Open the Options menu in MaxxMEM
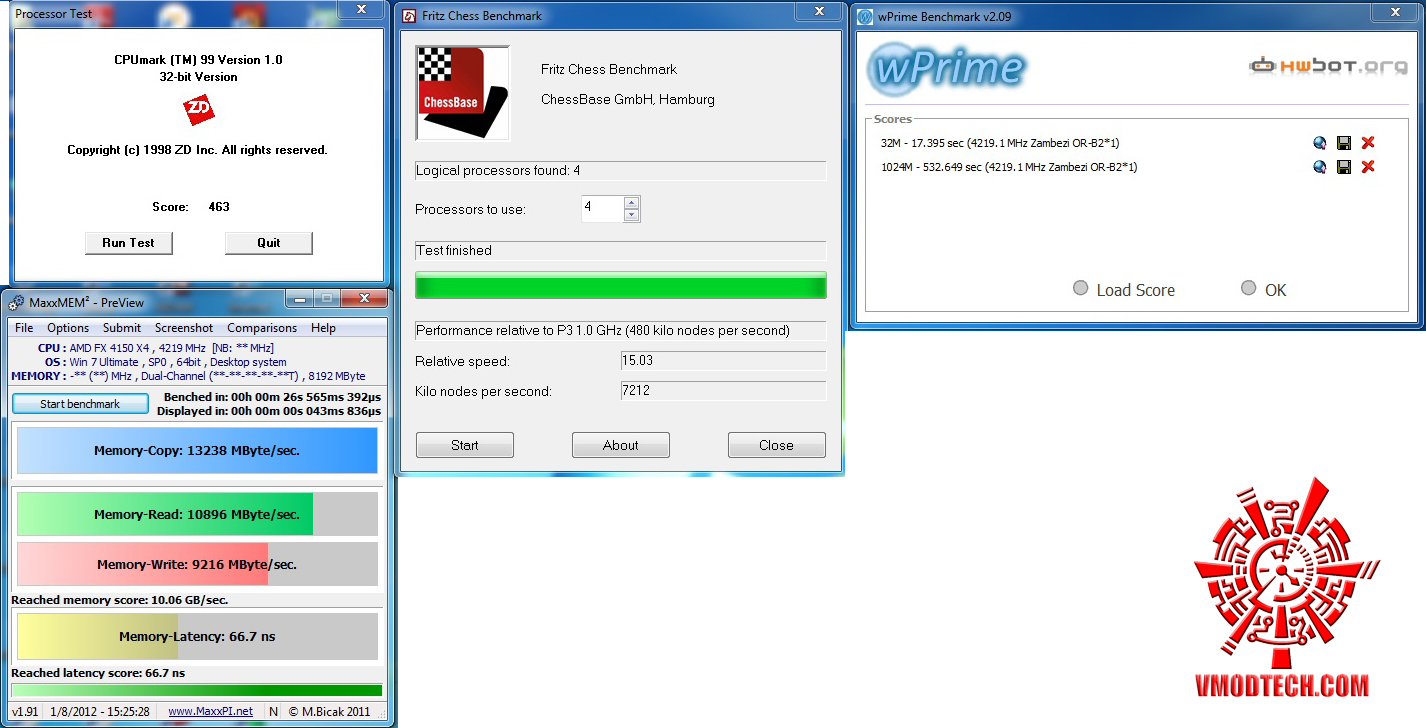Image resolution: width=1426 pixels, height=728 pixels. [x=68, y=328]
